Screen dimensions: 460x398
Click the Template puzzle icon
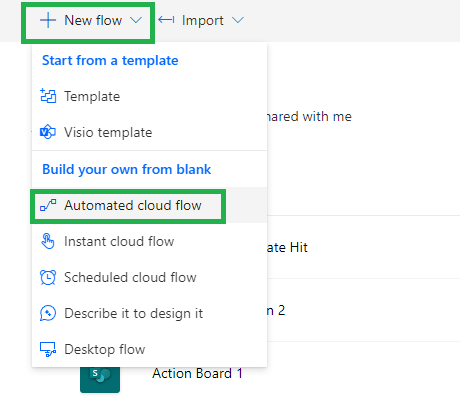pos(48,96)
